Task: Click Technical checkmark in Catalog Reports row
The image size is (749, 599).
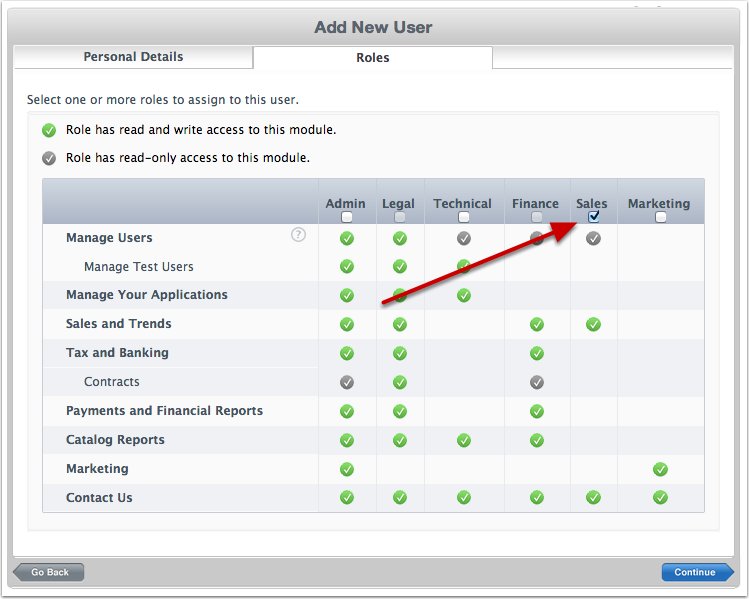Action: (463, 440)
